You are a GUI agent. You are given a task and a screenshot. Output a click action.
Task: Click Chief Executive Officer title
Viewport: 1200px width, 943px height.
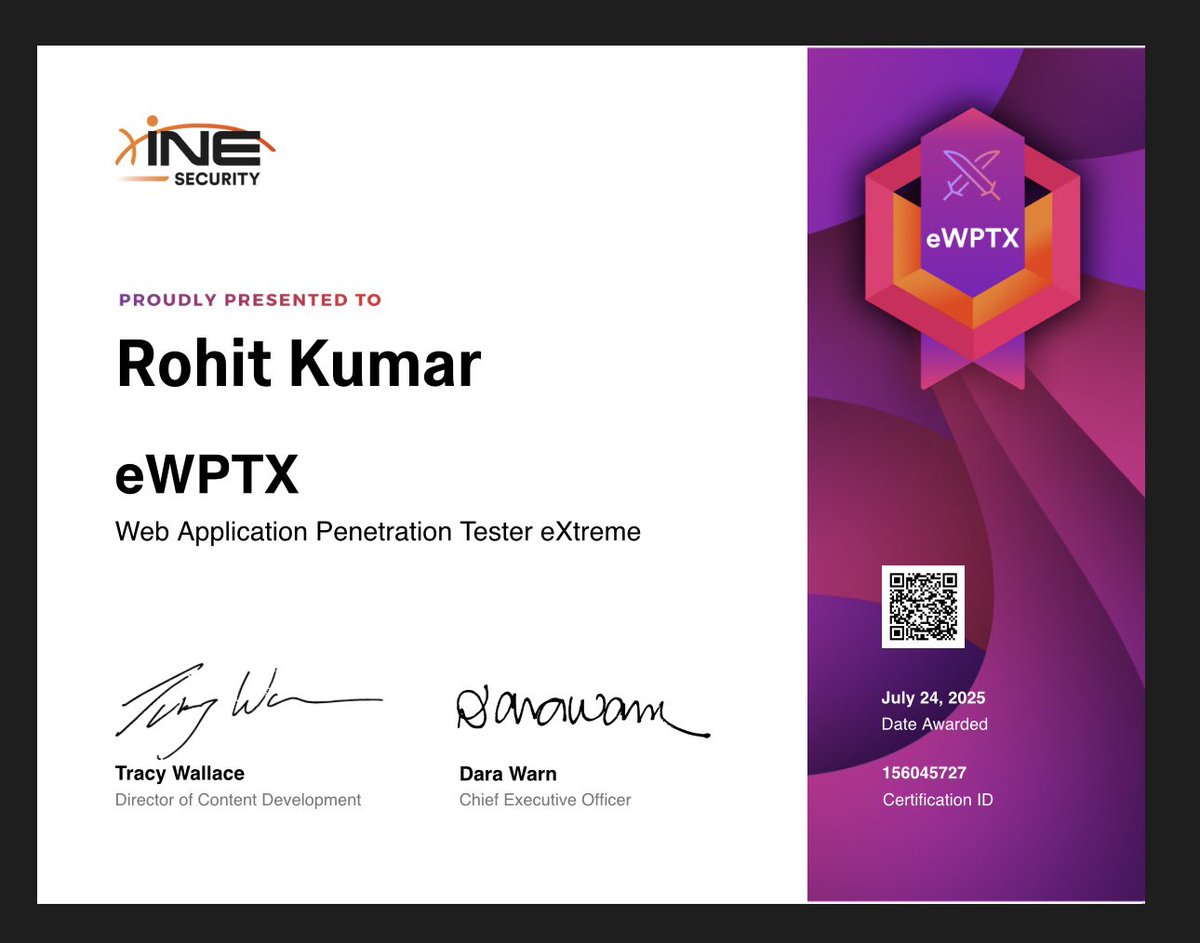[x=545, y=800]
